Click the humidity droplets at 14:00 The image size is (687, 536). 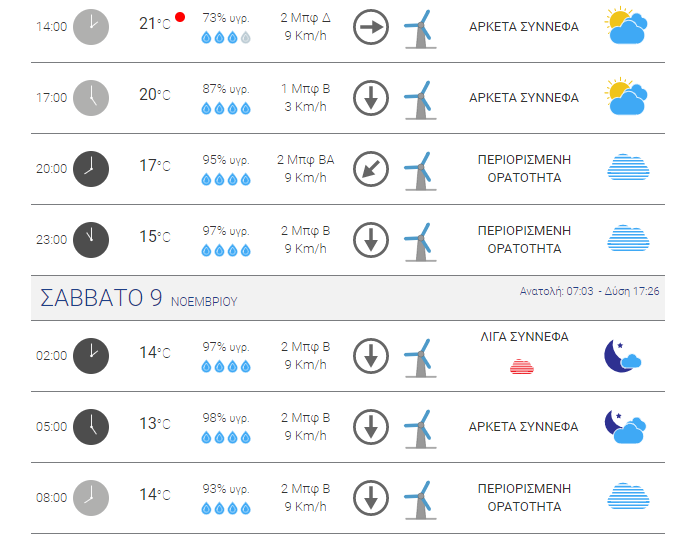point(226,37)
